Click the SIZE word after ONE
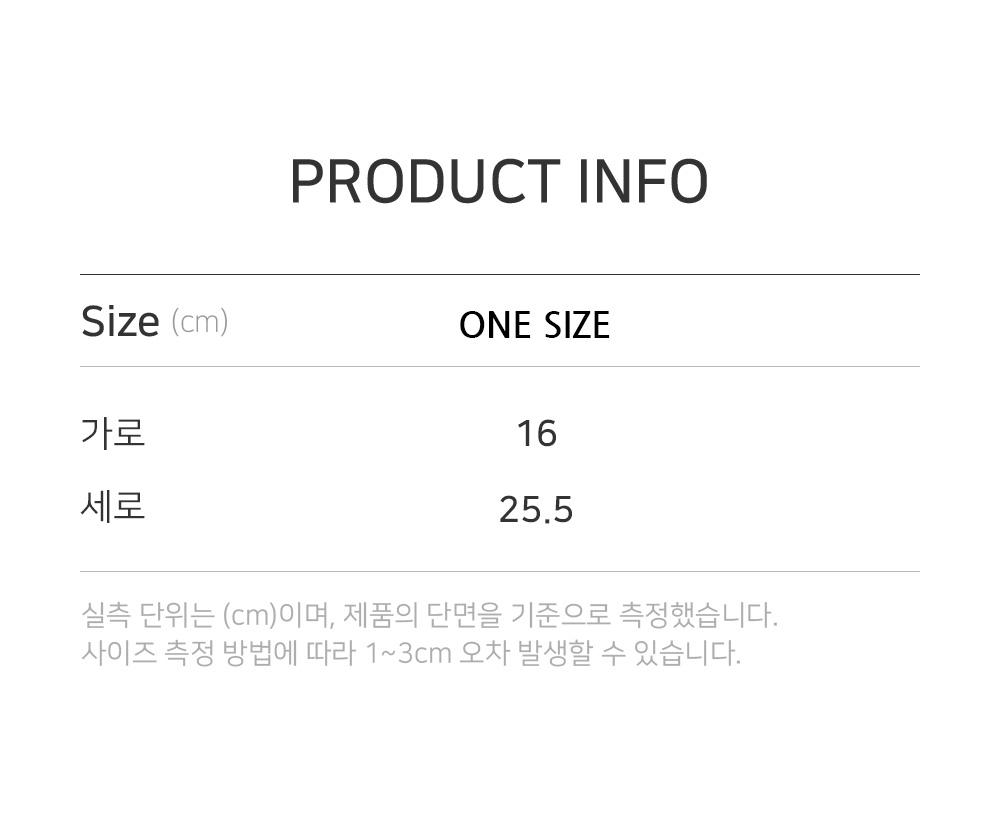 577,326
